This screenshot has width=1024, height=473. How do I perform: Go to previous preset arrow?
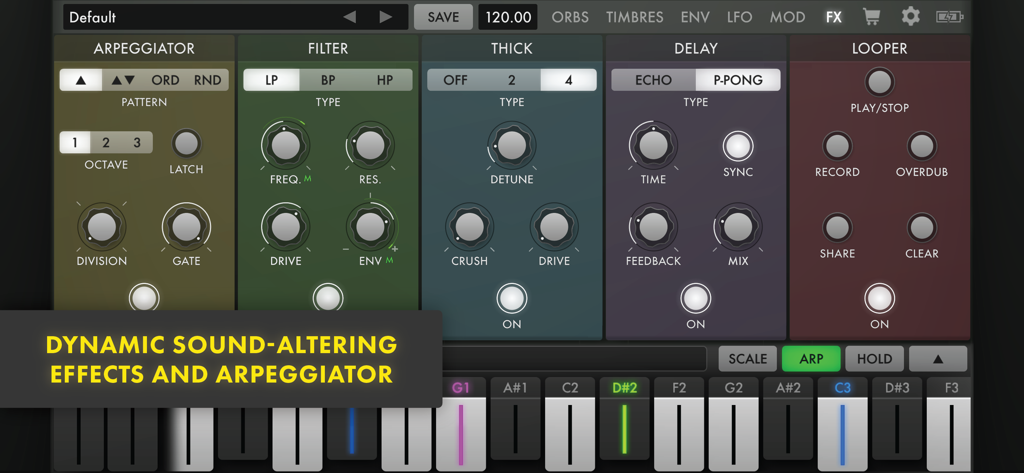pos(349,17)
